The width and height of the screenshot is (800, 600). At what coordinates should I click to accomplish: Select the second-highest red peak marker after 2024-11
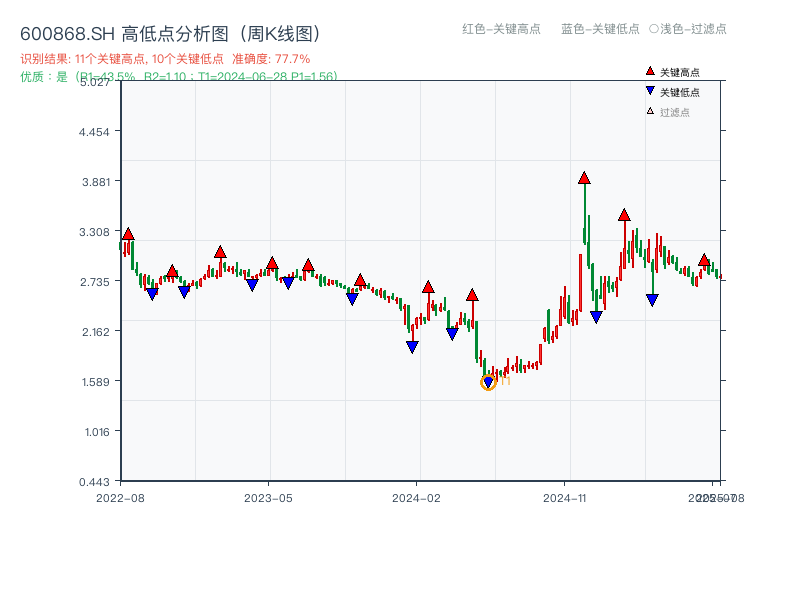(x=624, y=215)
